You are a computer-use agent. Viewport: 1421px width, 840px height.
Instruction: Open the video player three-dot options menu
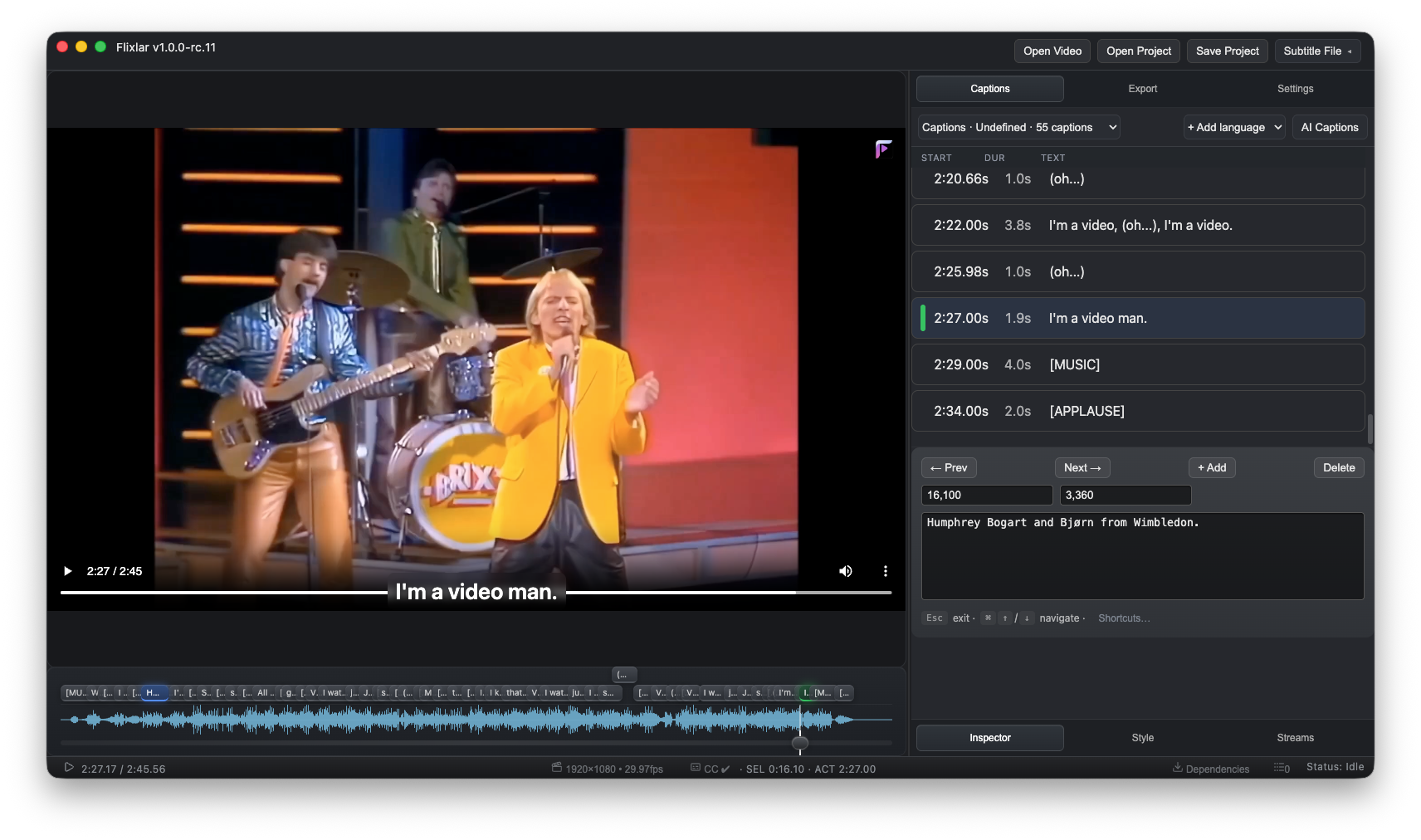[x=886, y=571]
